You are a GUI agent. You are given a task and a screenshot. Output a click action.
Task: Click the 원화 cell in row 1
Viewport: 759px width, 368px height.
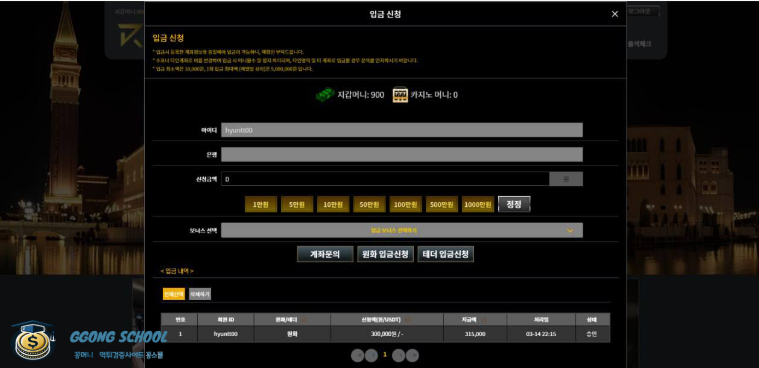point(292,334)
